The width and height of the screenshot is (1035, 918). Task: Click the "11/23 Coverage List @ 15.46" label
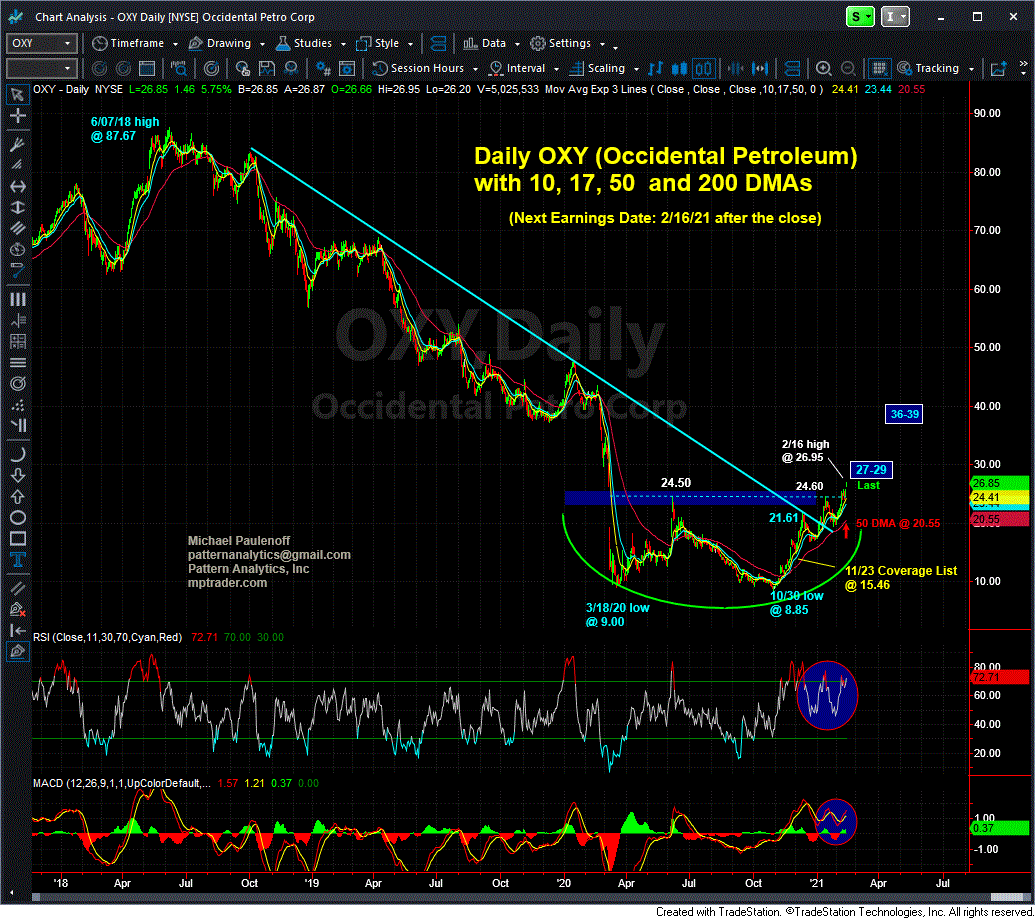[901, 577]
